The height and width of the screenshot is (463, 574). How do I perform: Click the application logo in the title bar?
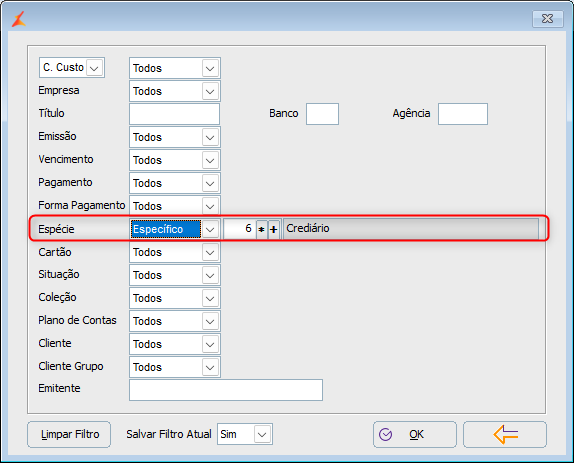[19, 19]
